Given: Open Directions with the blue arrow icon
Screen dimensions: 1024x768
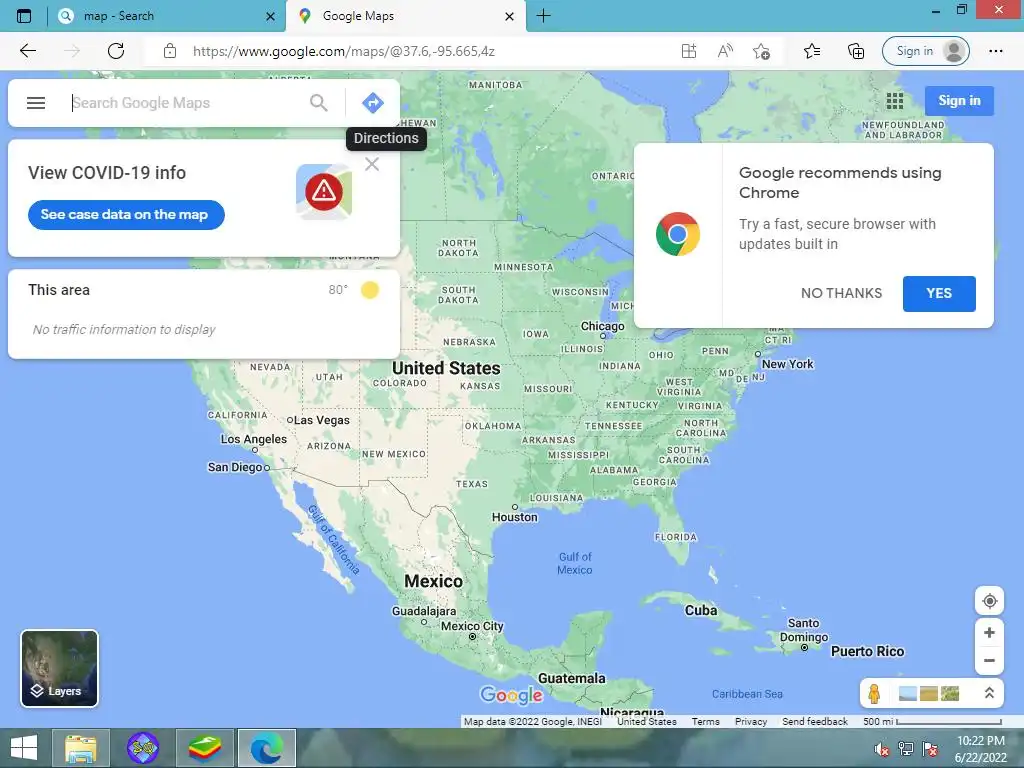Looking at the screenshot, I should pos(373,103).
